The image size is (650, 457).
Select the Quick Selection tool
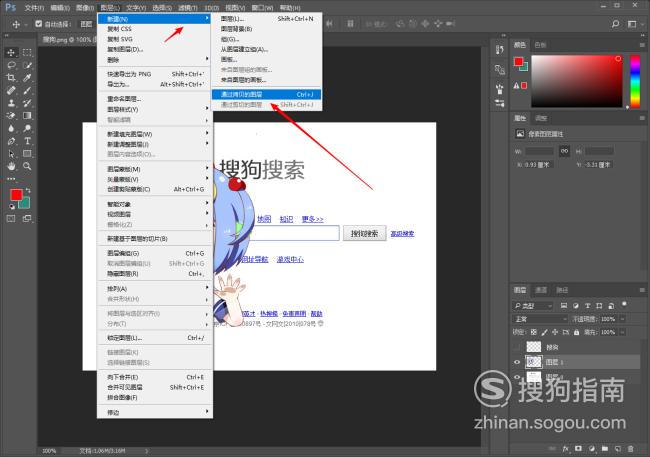(x=27, y=65)
